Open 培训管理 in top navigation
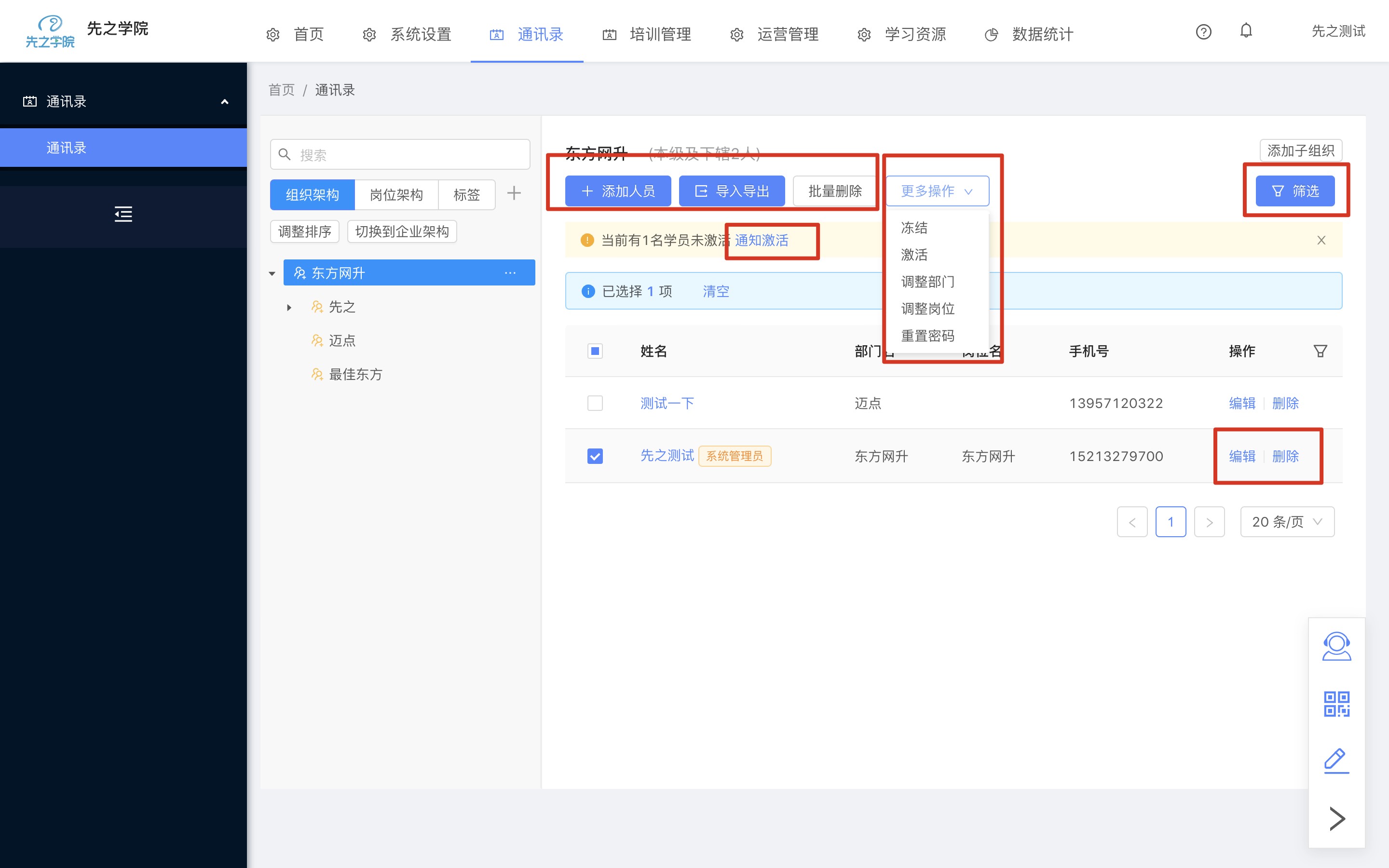The width and height of the screenshot is (1389, 868). click(647, 34)
